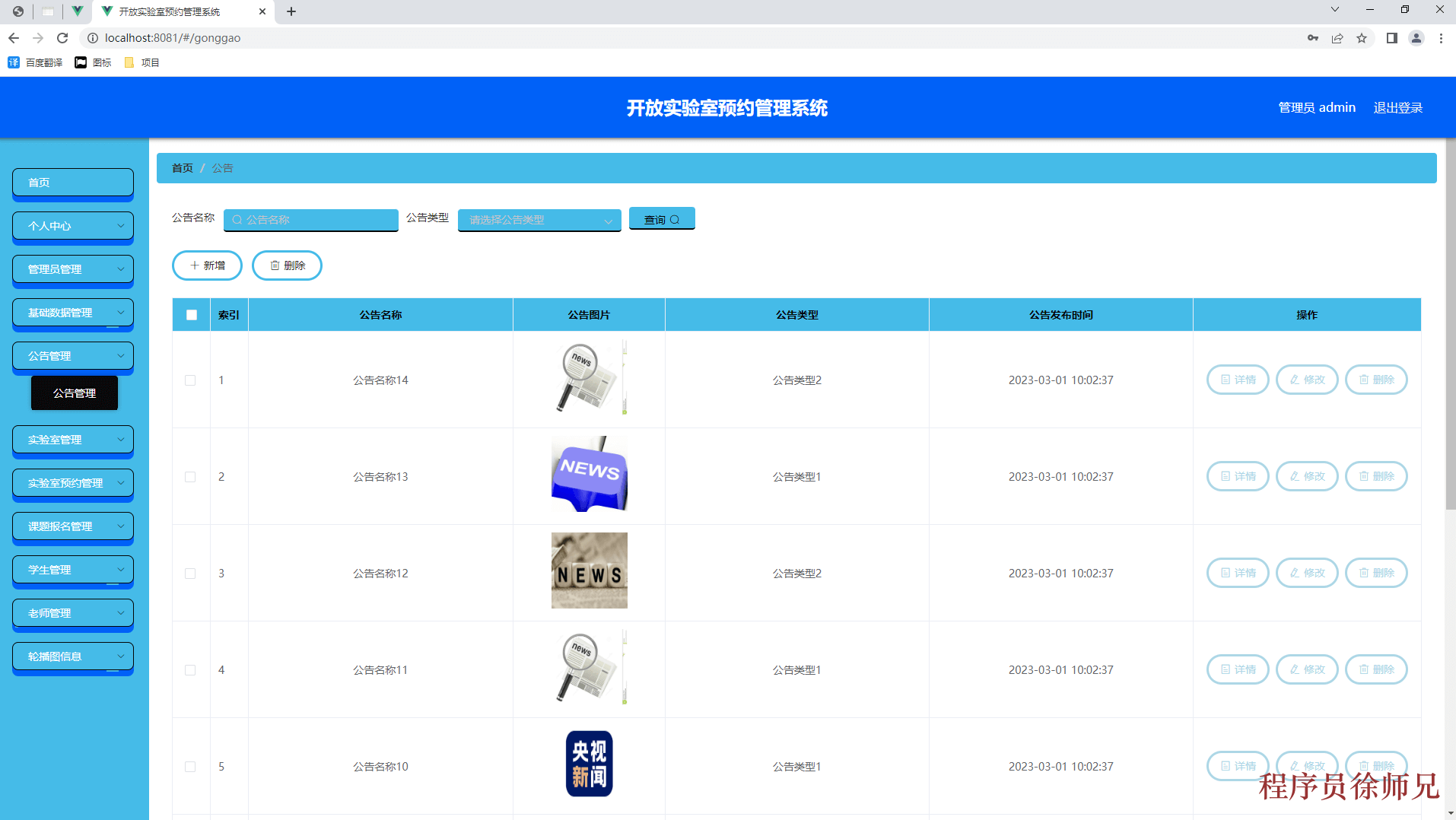Screen dimensions: 1456x820
Task: Open the password key icon in address bar
Action: coord(1313,38)
